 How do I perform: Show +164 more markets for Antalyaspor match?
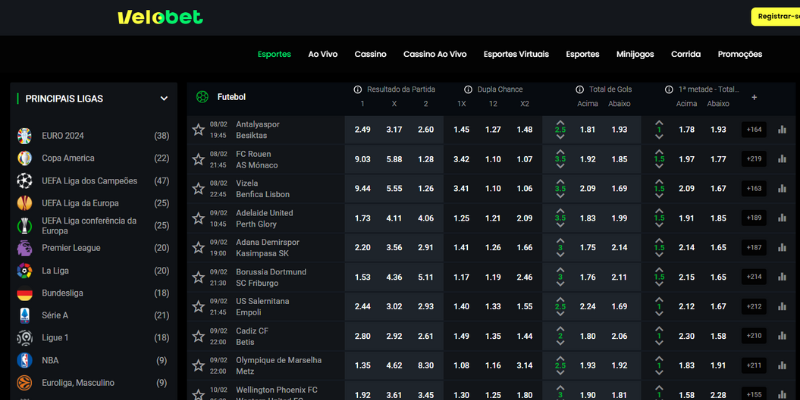[754, 130]
